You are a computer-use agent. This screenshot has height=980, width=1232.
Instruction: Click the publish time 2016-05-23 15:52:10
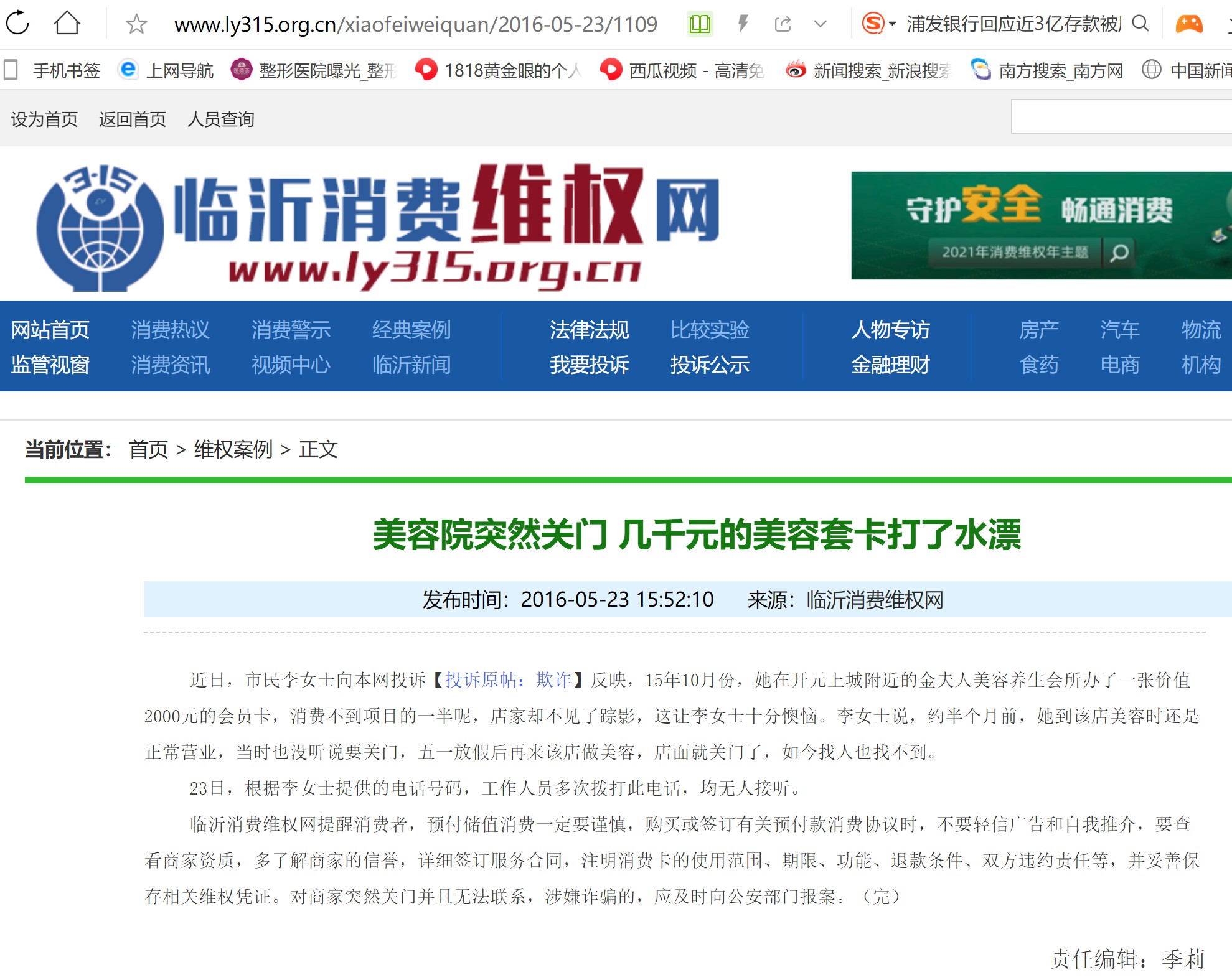pyautogui.click(x=617, y=600)
